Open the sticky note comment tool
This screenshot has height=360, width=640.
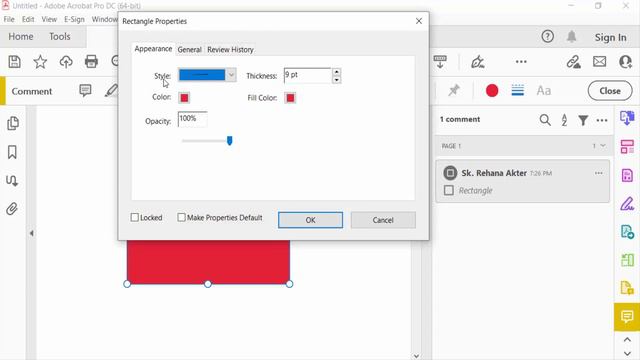[x=85, y=90]
